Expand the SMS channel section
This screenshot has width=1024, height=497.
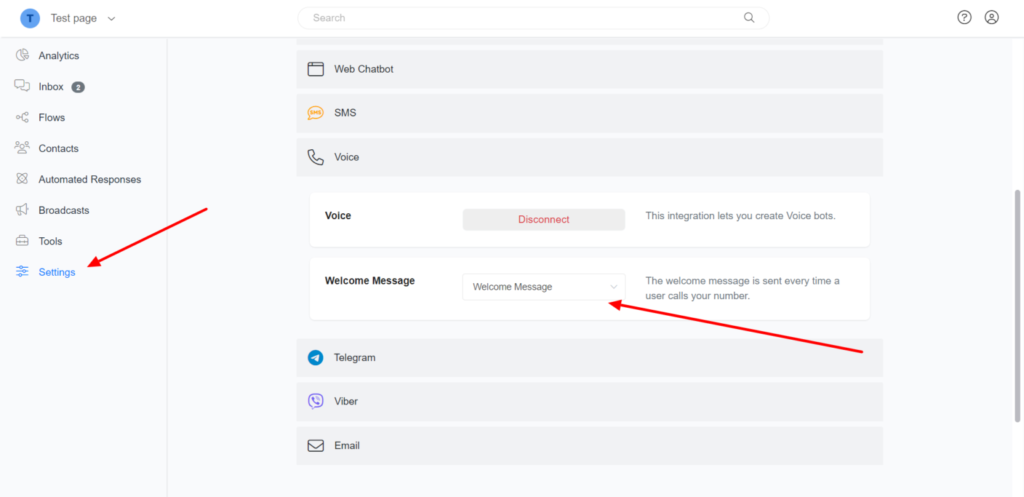[x=590, y=113]
